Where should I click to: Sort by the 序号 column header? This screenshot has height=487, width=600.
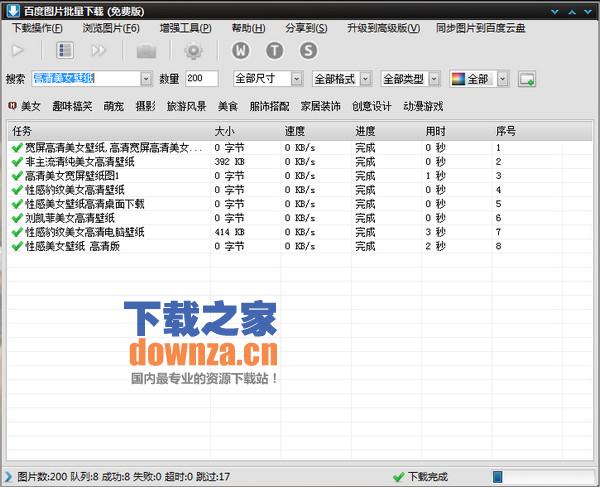point(527,131)
